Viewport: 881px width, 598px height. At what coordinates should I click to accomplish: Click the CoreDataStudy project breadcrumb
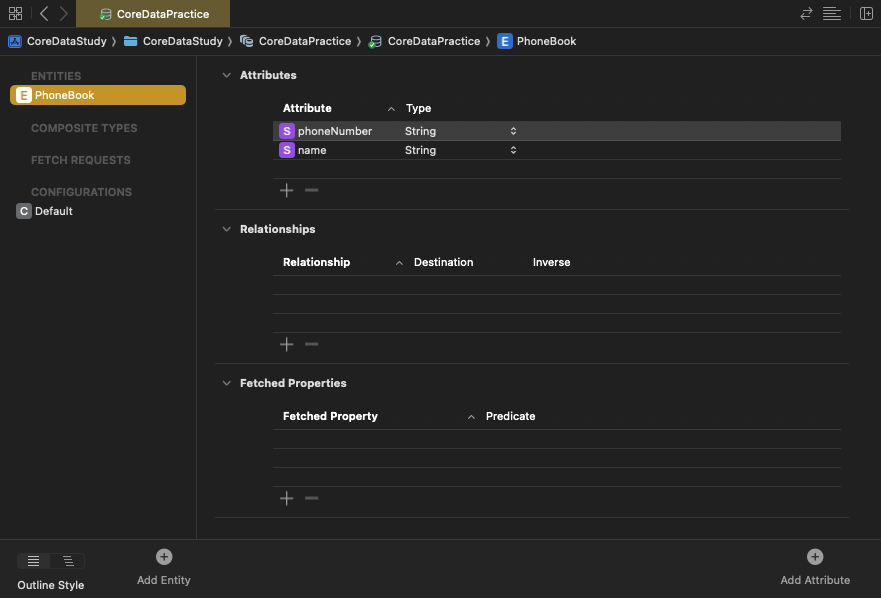(57, 41)
